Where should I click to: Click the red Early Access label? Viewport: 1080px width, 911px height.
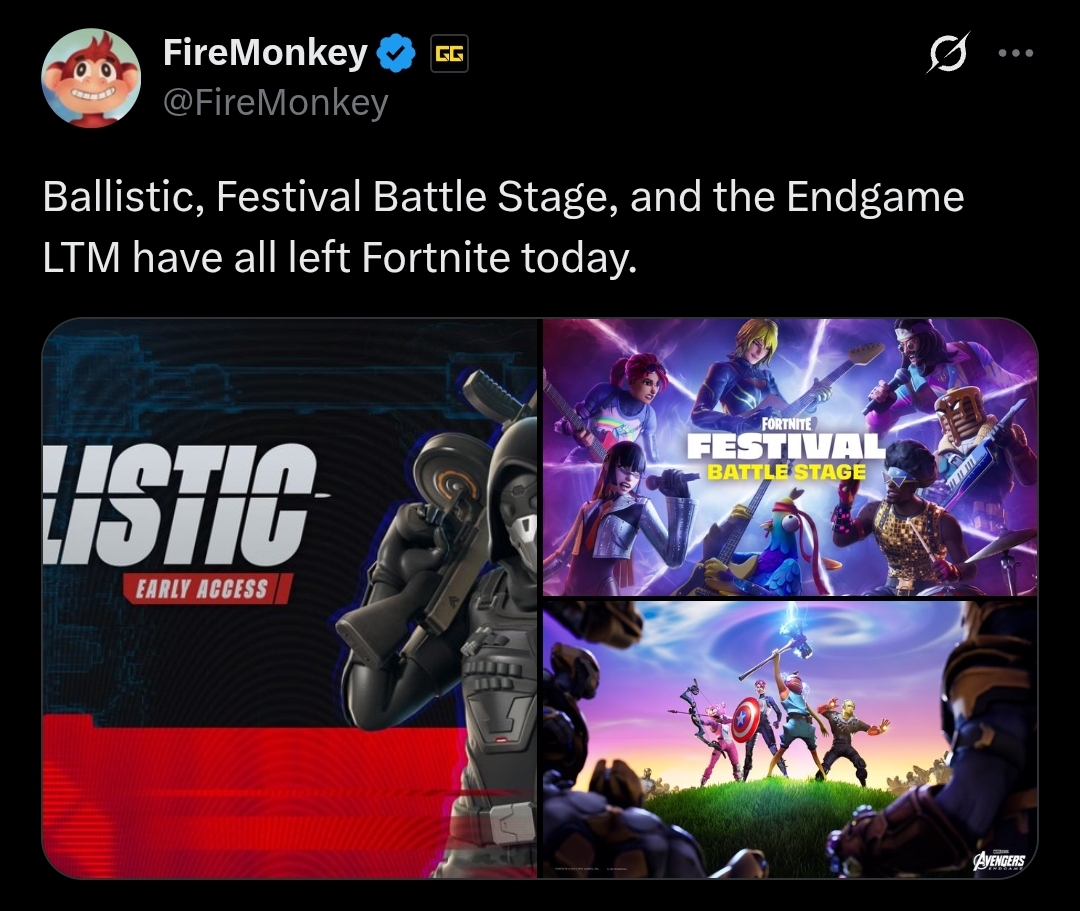click(207, 589)
